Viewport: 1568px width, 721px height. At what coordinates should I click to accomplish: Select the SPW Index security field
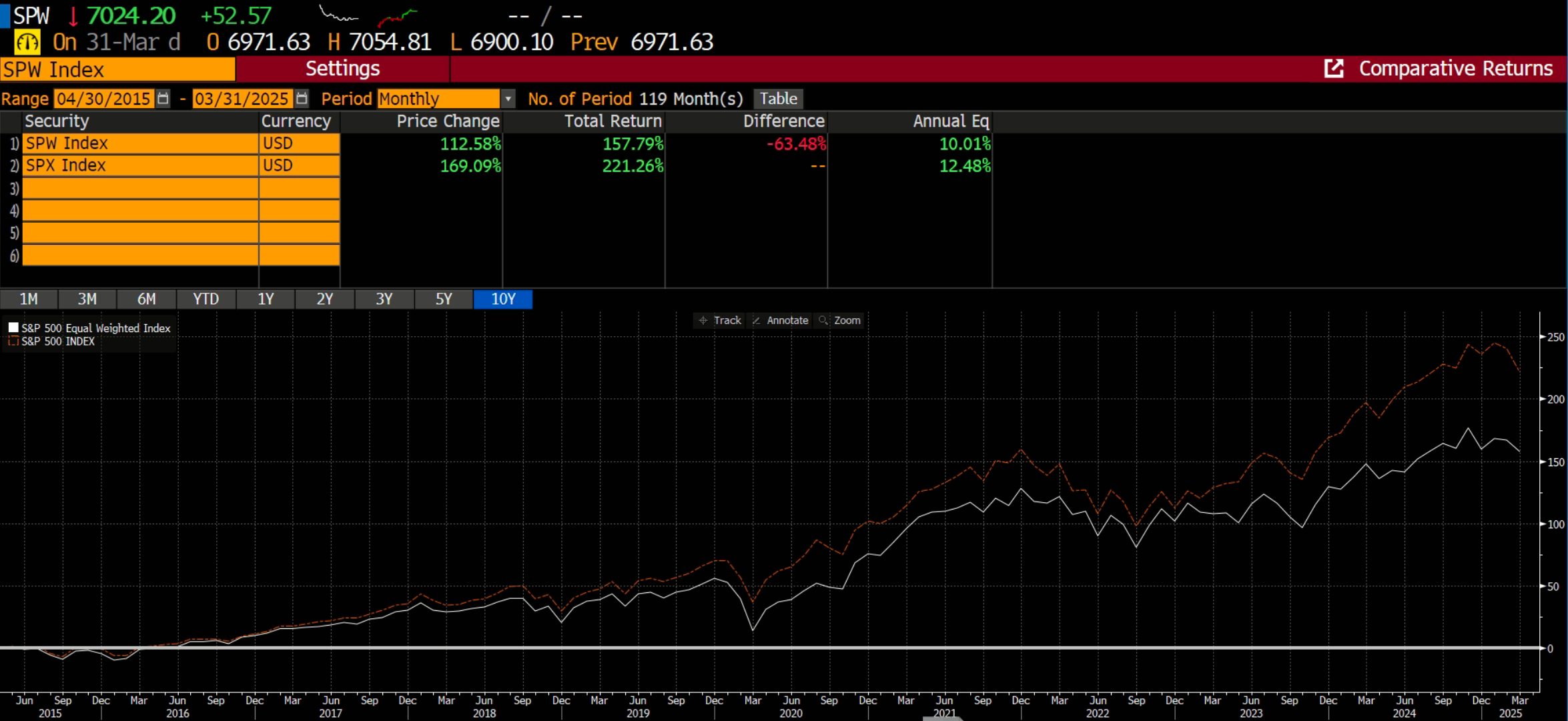pyautogui.click(x=140, y=143)
